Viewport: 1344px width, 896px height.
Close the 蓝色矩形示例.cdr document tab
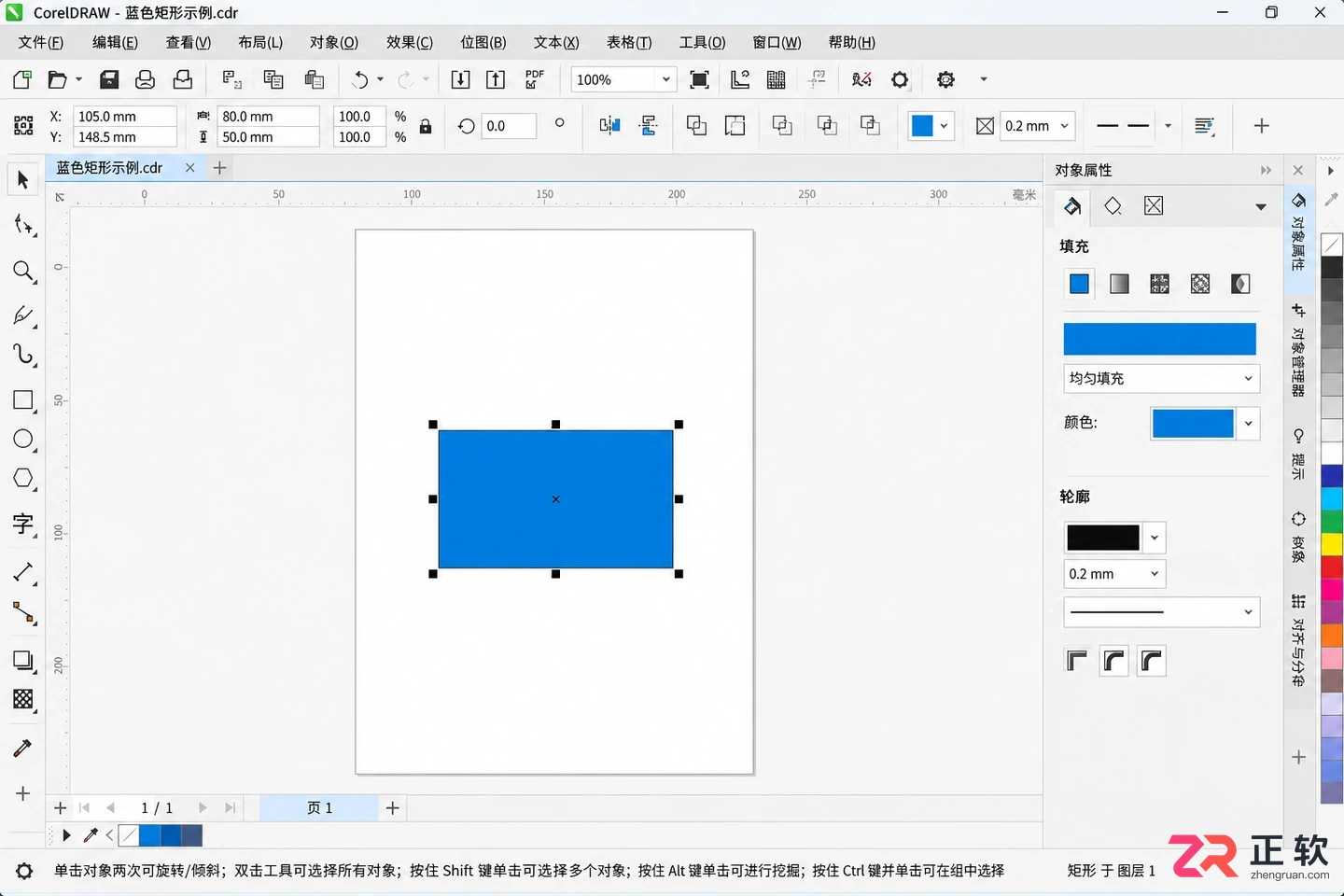pyautogui.click(x=189, y=168)
